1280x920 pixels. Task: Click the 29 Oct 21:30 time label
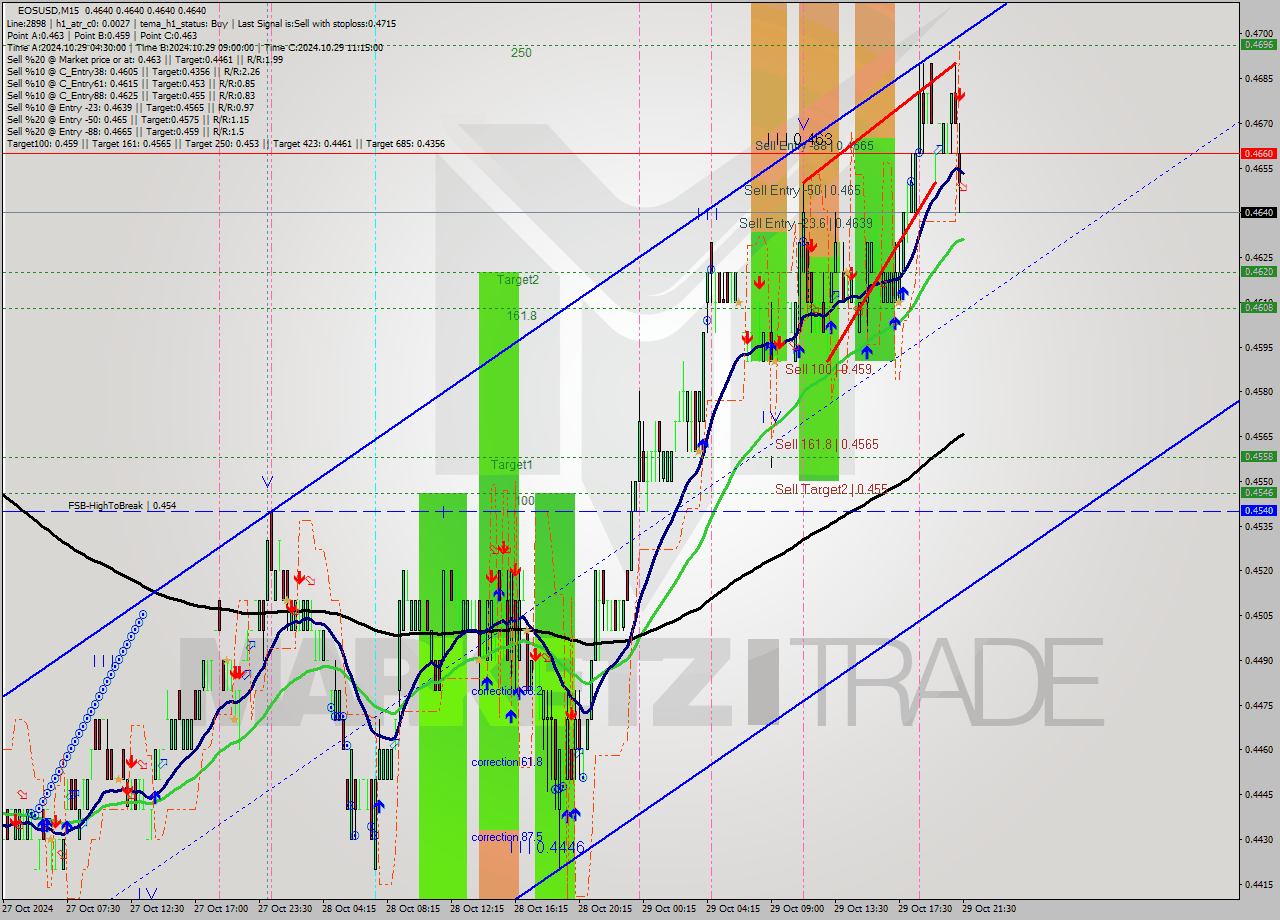[989, 909]
